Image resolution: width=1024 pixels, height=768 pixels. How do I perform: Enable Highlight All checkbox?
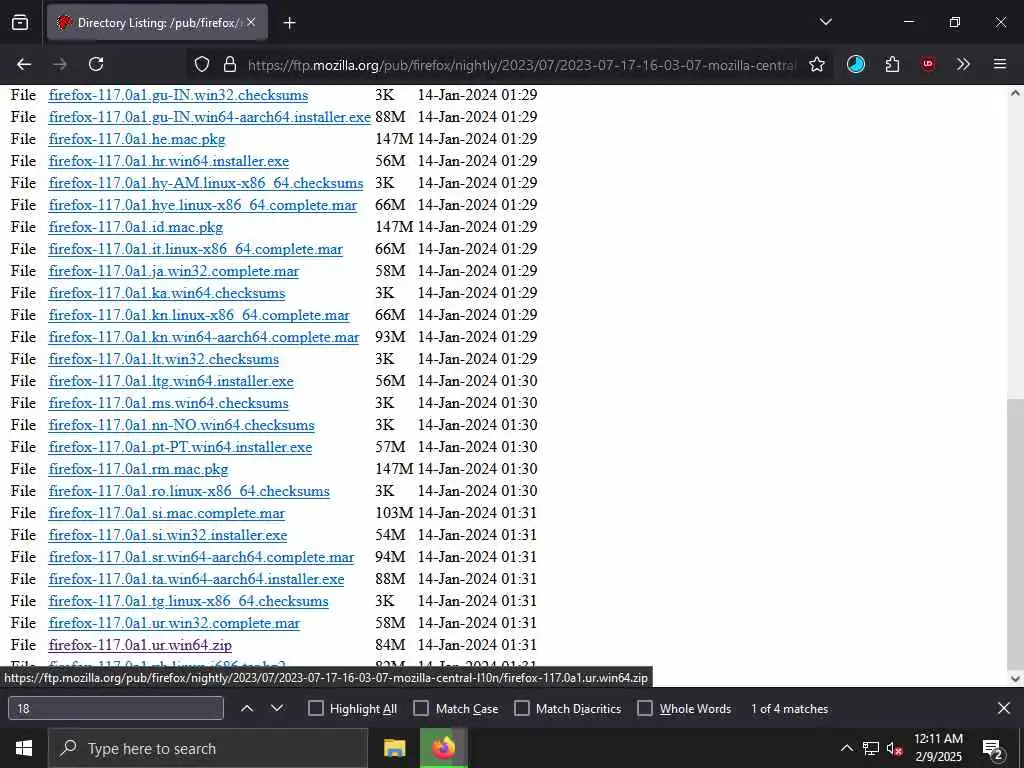click(315, 709)
